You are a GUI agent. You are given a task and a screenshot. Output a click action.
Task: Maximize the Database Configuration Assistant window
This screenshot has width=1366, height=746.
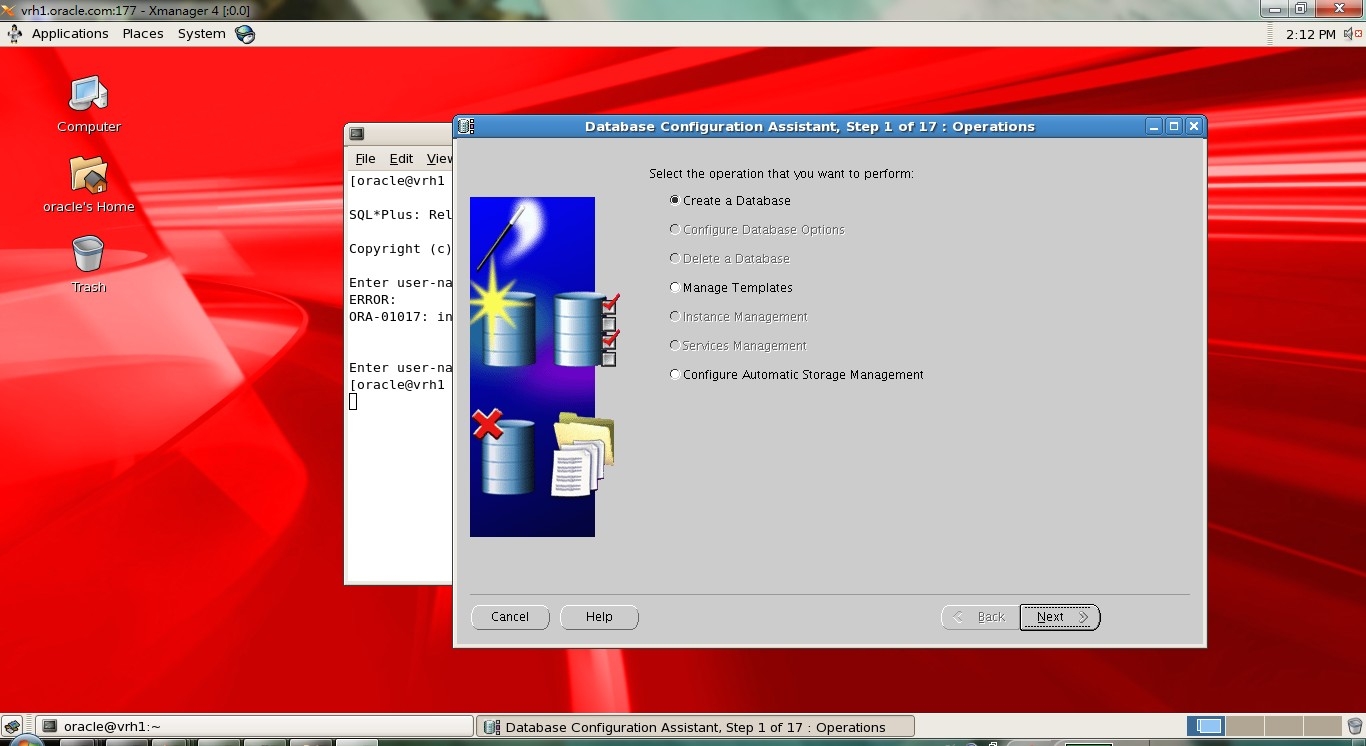click(x=1174, y=127)
